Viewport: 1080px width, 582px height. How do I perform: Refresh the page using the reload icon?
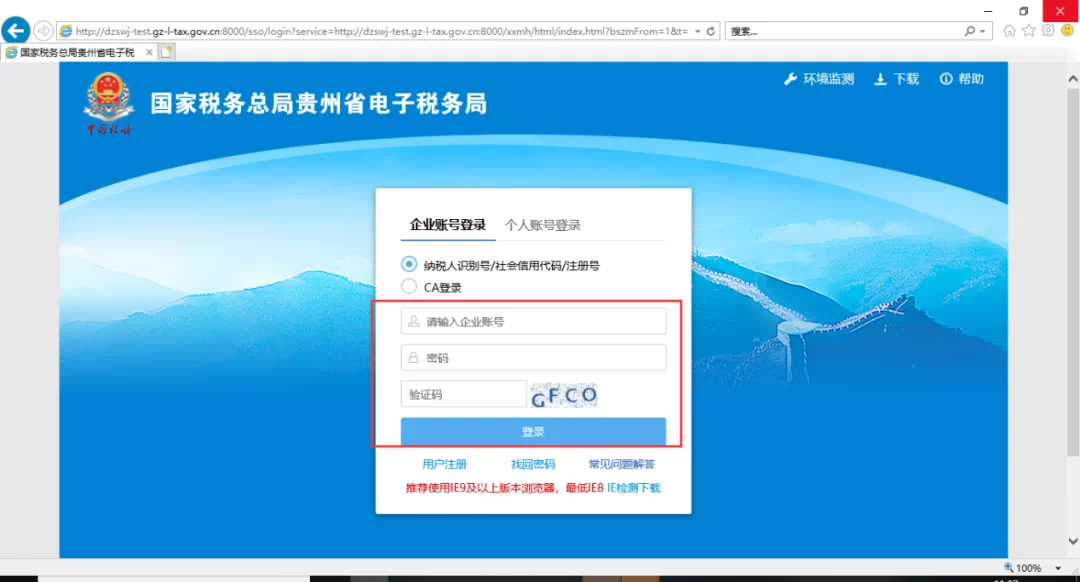[x=711, y=31]
